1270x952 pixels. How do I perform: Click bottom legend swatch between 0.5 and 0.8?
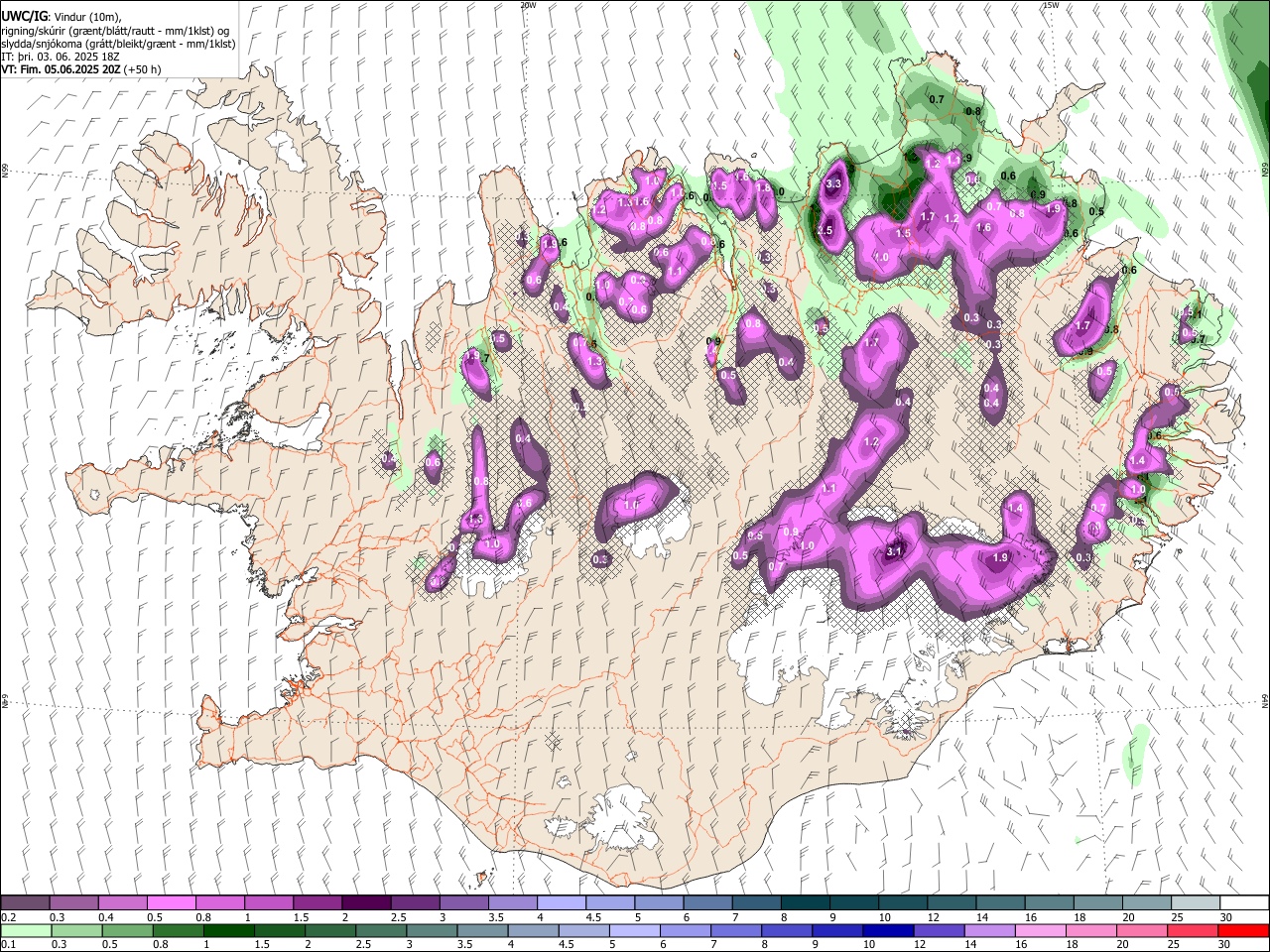pyautogui.click(x=127, y=930)
